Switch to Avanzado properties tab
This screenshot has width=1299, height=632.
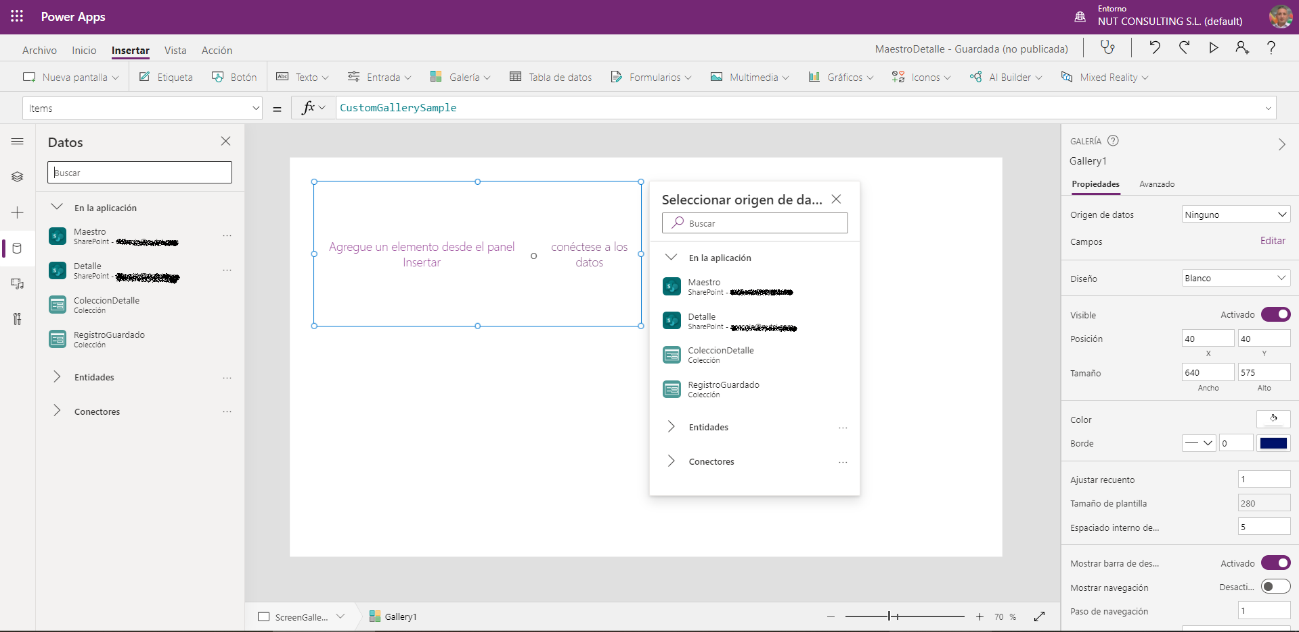point(1157,184)
